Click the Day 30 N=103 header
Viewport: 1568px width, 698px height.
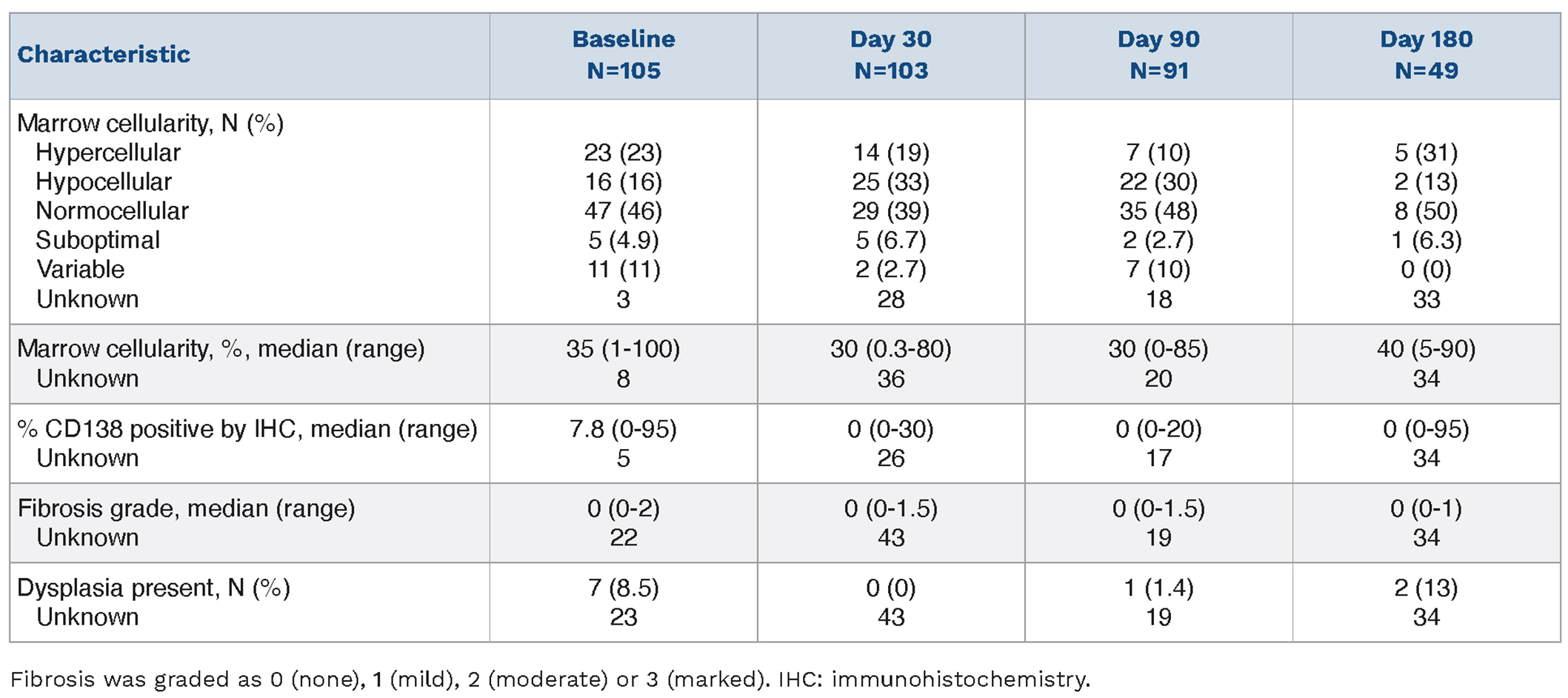point(890,55)
